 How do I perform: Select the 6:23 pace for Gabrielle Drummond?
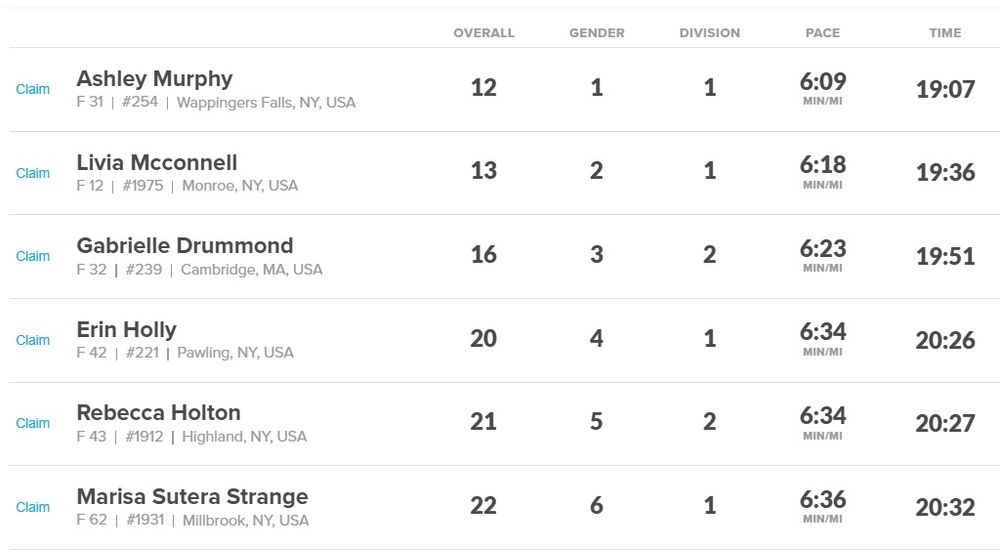point(823,248)
